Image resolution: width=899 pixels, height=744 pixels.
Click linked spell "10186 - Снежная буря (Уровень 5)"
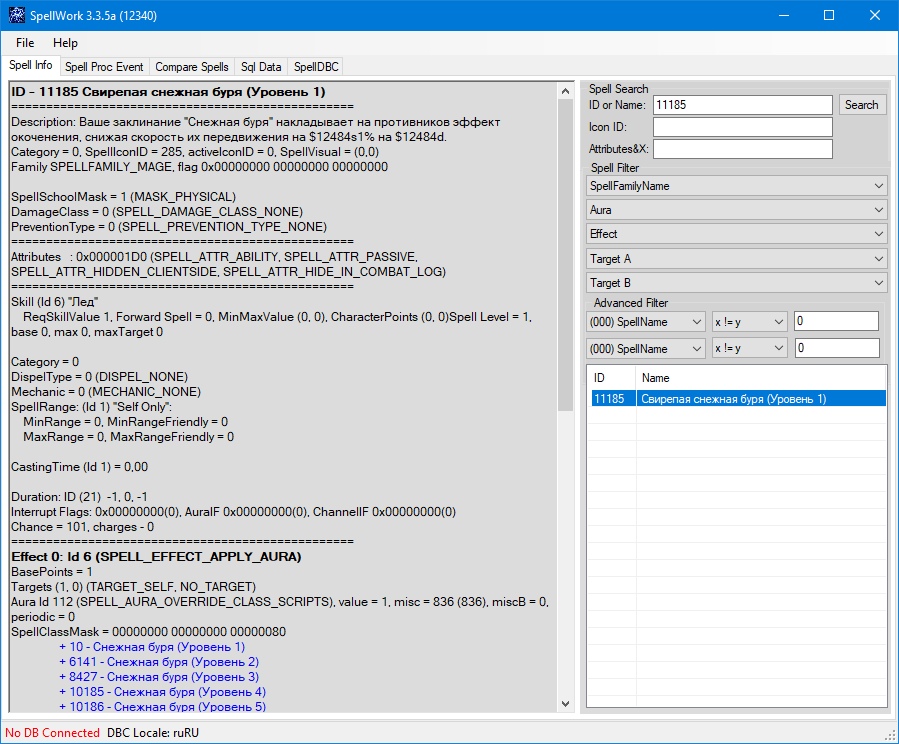[162, 706]
